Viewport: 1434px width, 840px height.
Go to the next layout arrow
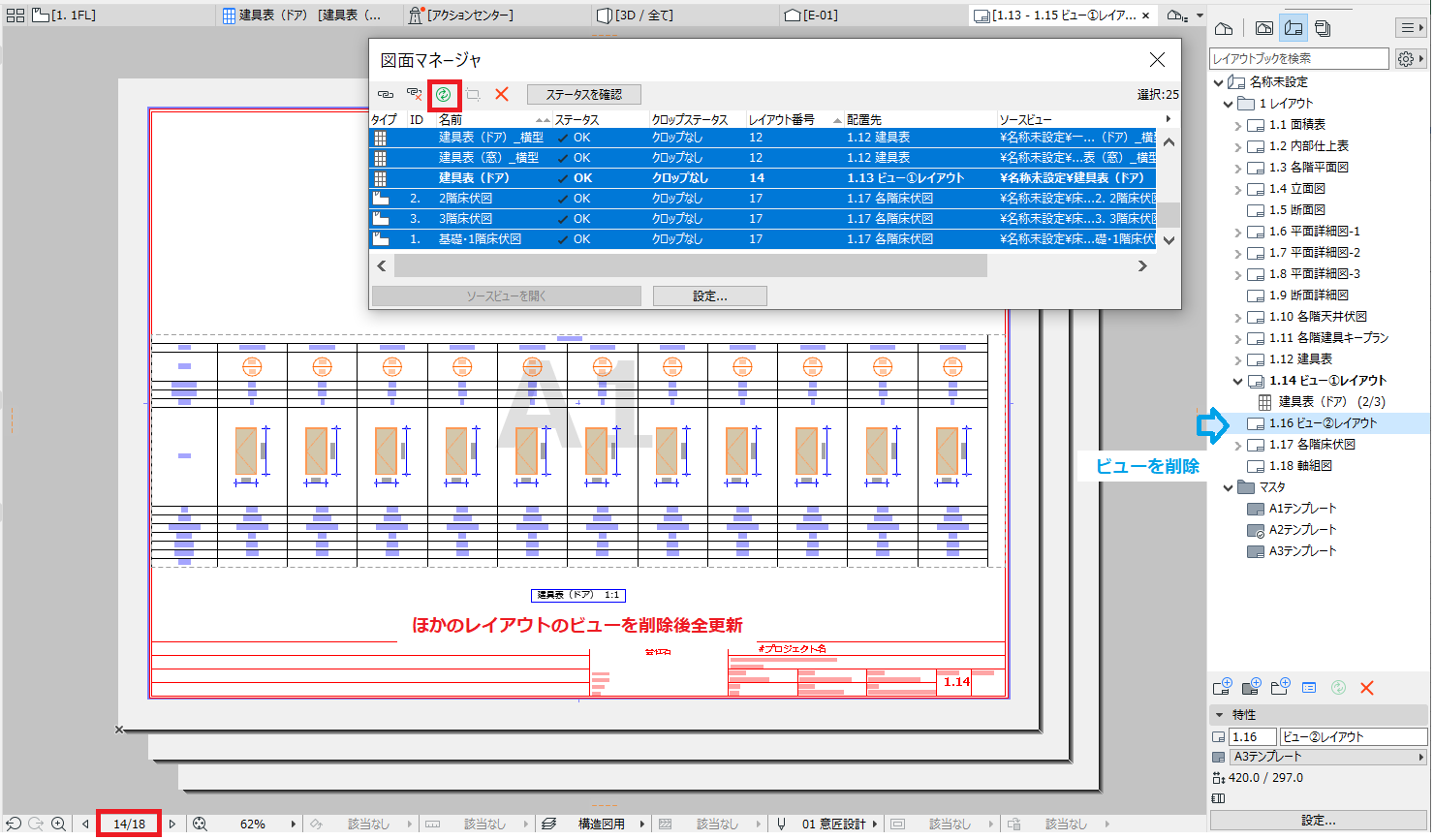(172, 824)
